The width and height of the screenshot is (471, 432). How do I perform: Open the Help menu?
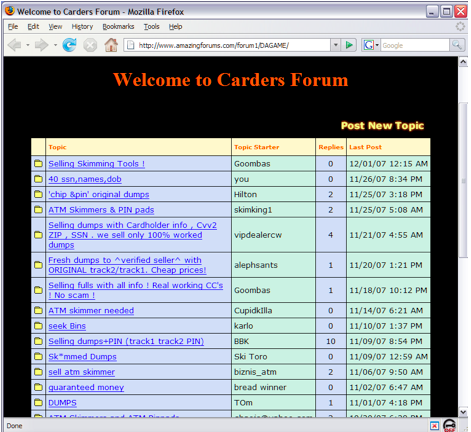point(175,26)
